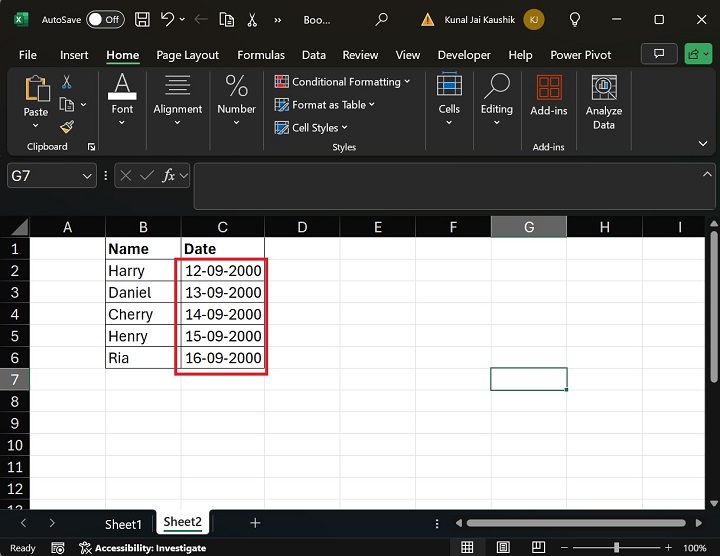This screenshot has height=556, width=720.
Task: Expand the Name Box dropdown arrow
Action: (x=86, y=176)
